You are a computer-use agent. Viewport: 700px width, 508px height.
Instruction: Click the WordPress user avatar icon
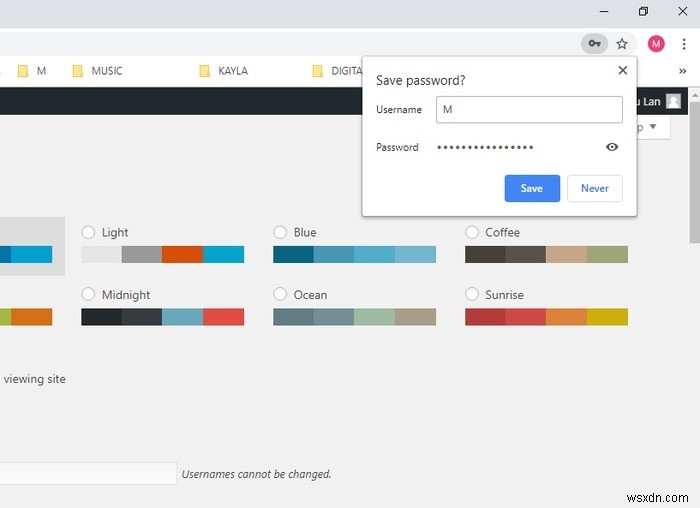(674, 101)
